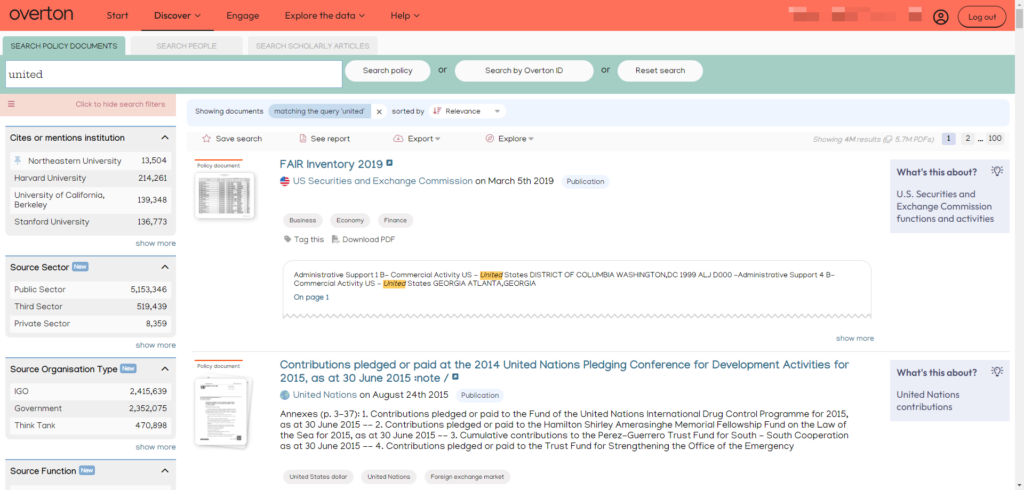
Task: Click the lightbulb icon in first What's this about
Action: pos(996,172)
